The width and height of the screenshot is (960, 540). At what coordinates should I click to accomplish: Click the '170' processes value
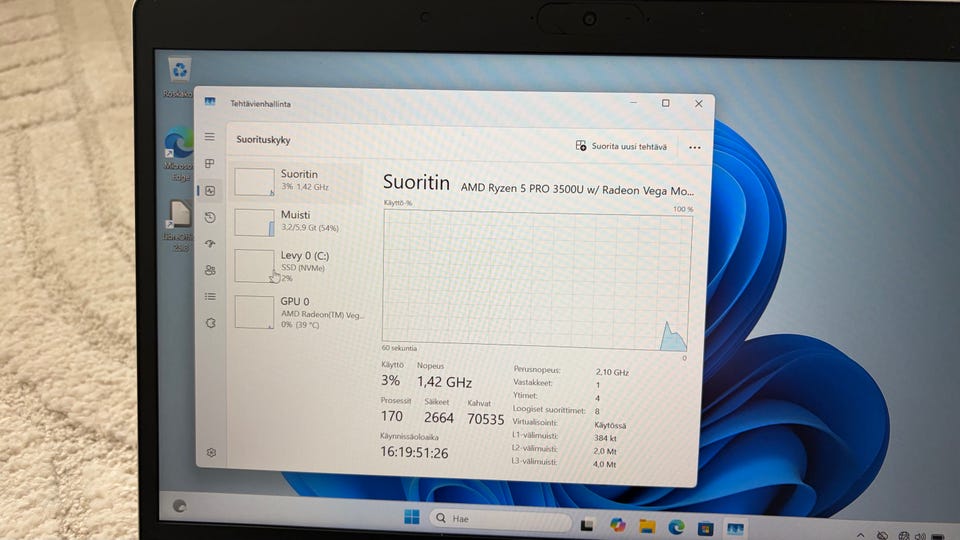[x=392, y=416]
